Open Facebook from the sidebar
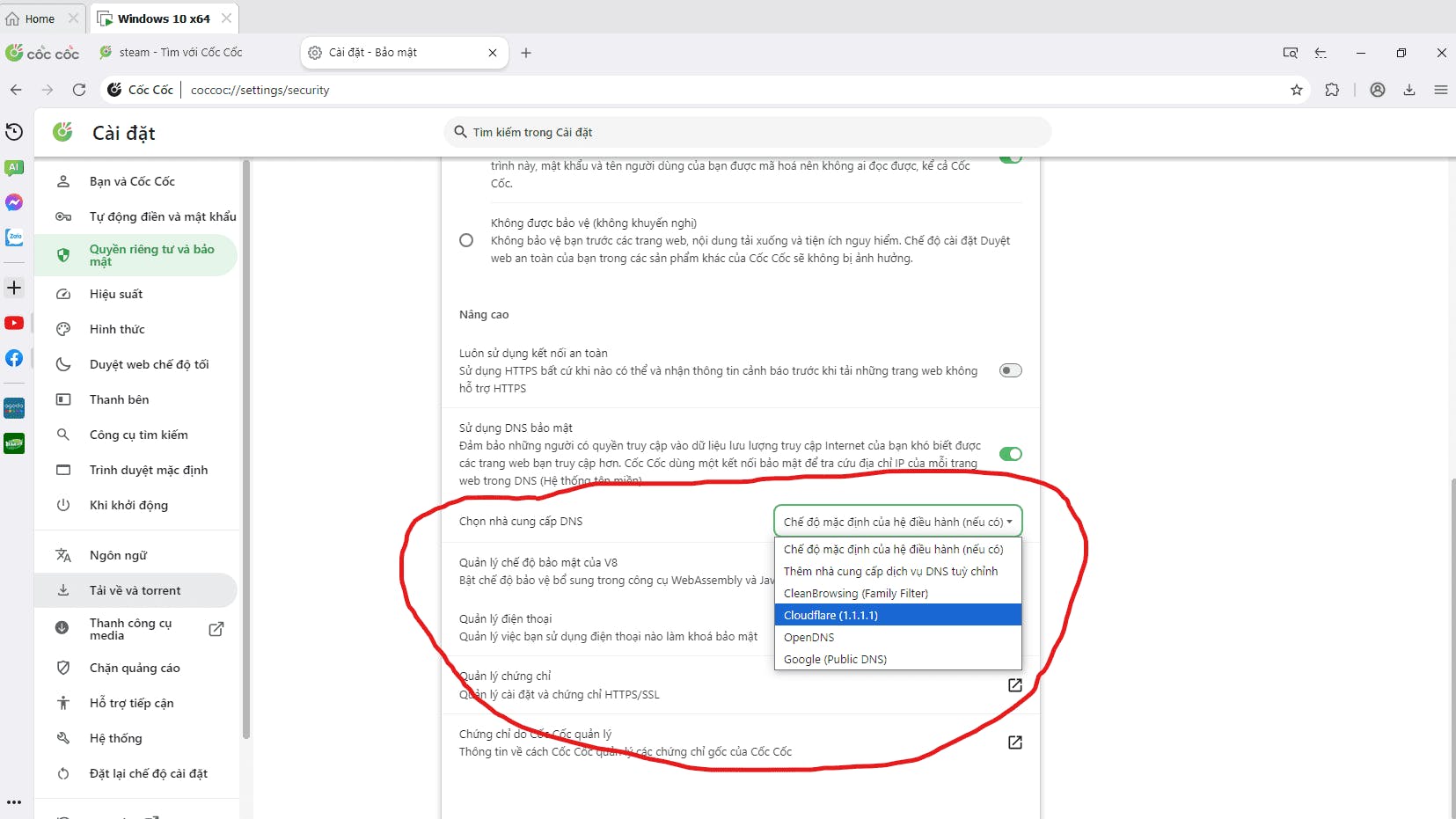Image resolution: width=1456 pixels, height=819 pixels. point(14,358)
